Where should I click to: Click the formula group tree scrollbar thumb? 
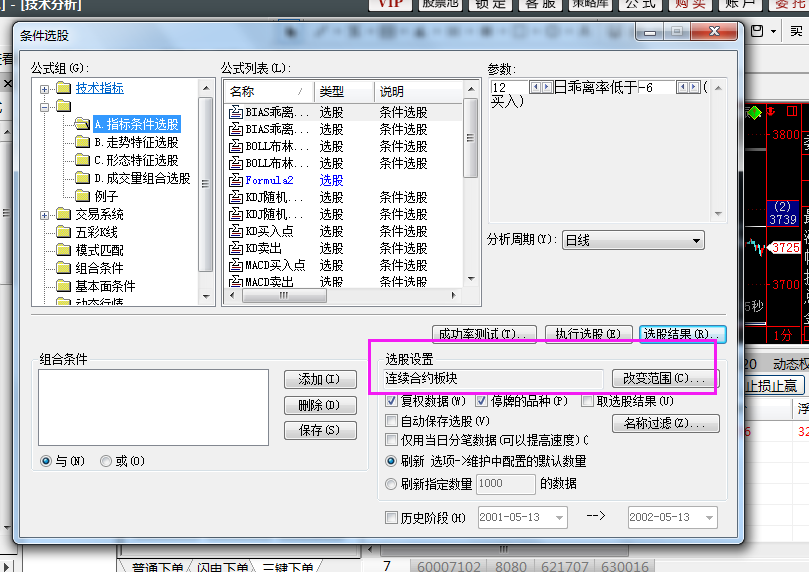point(206,184)
